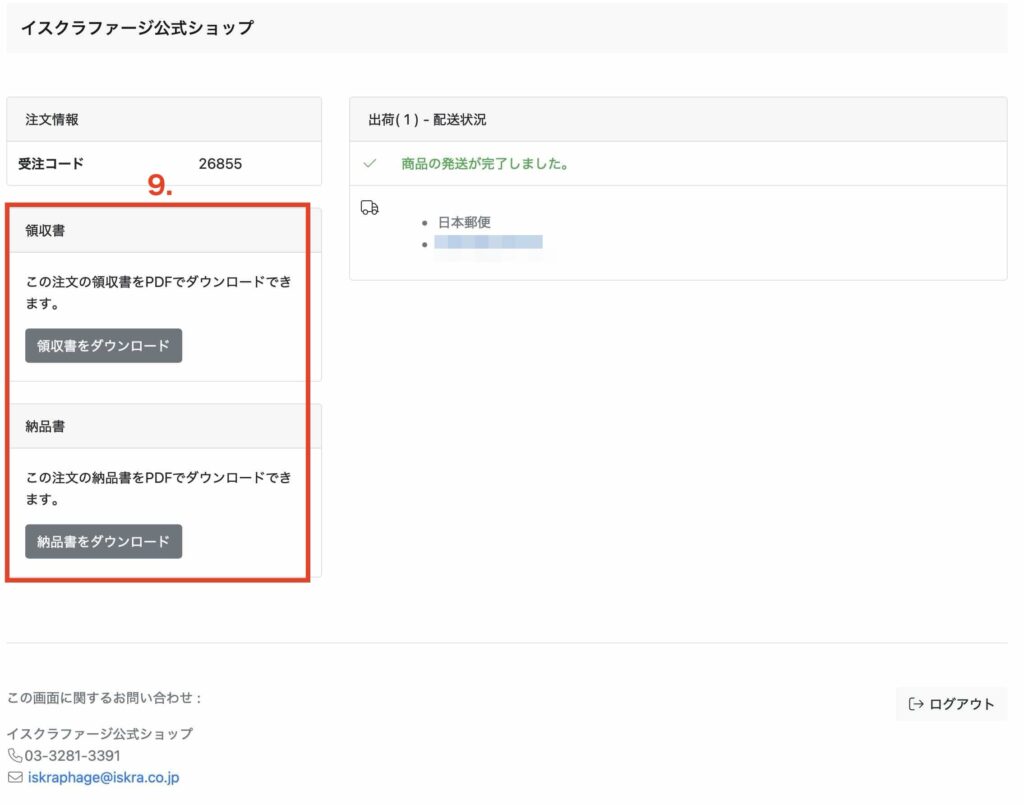The image size is (1024, 805).
Task: Click the logout arrow icon
Action: tap(916, 704)
